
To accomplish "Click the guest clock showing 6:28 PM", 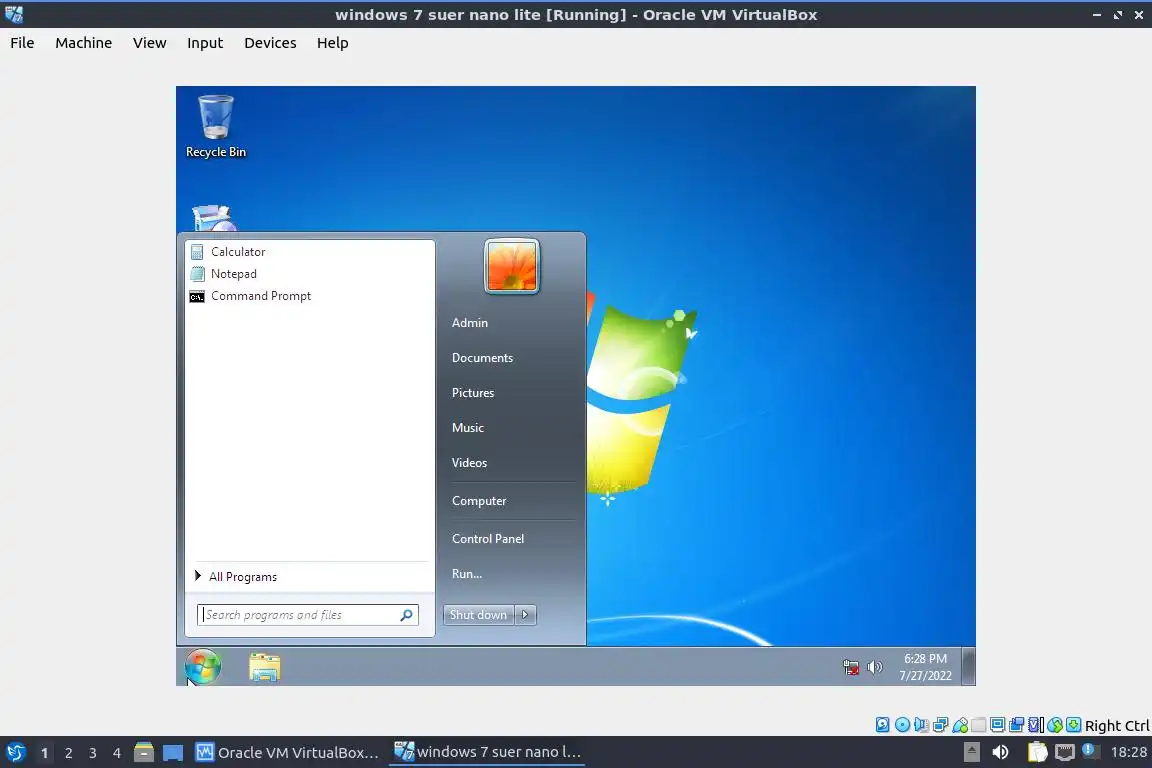I will pyautogui.click(x=925, y=667).
